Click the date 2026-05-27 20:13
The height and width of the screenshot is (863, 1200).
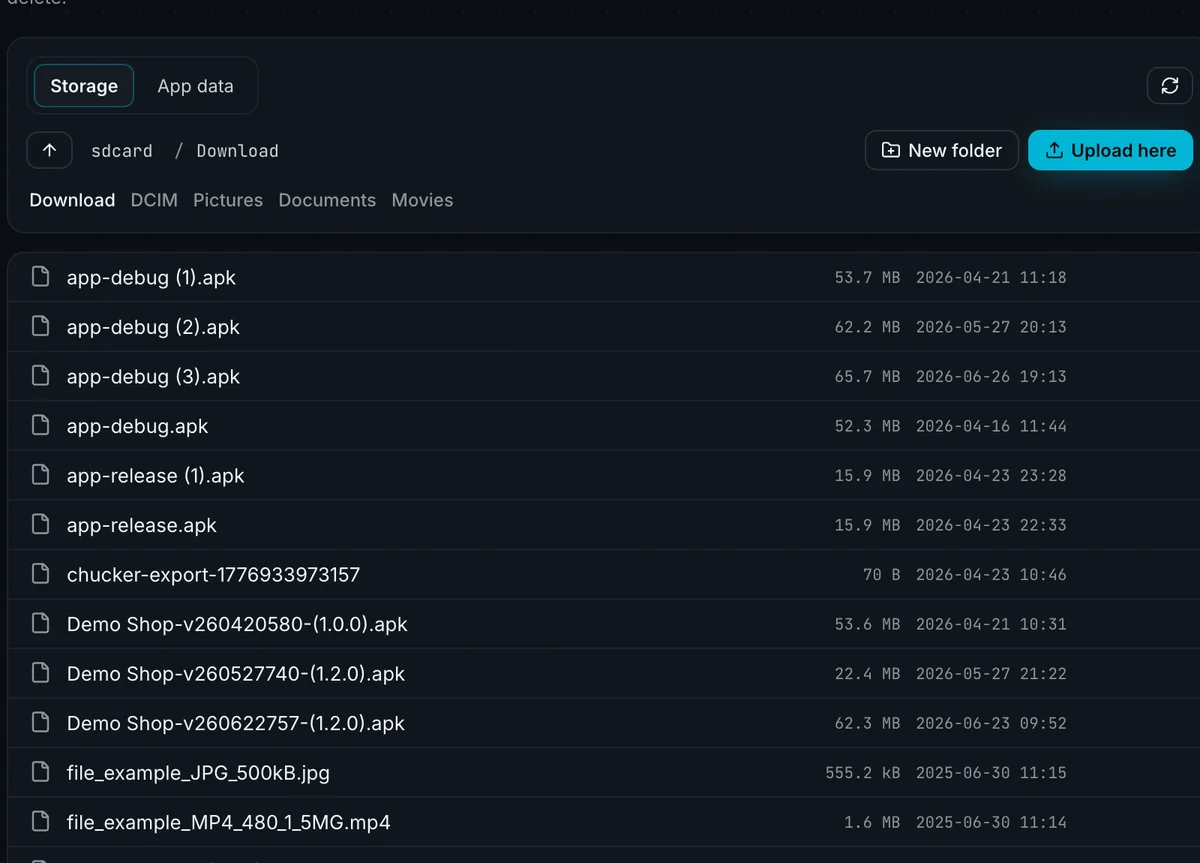[x=991, y=327]
